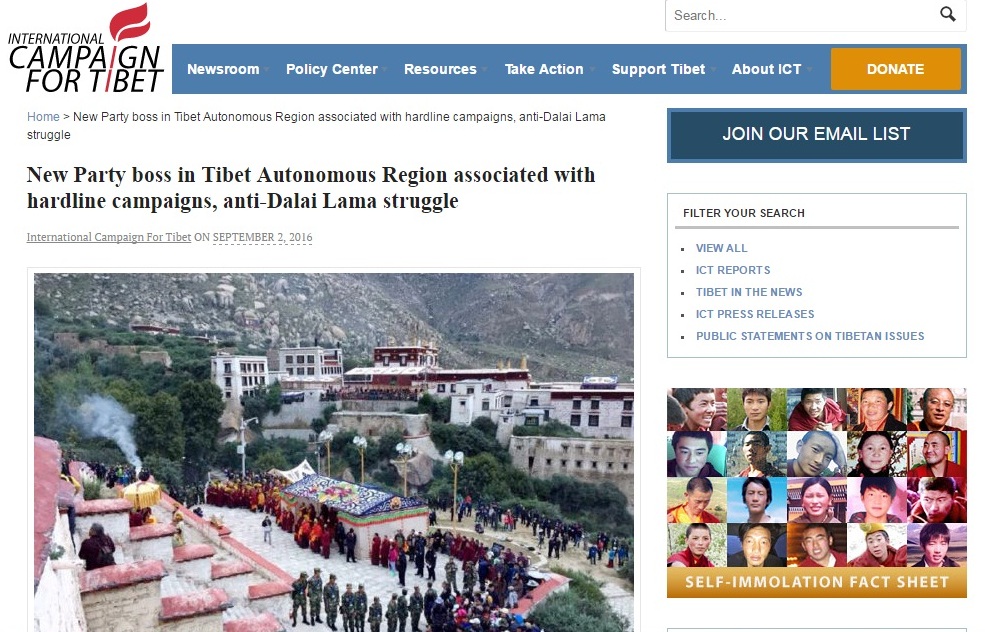Open the International Campaign for Tibet logo
This screenshot has height=632, width=985.
[x=85, y=48]
